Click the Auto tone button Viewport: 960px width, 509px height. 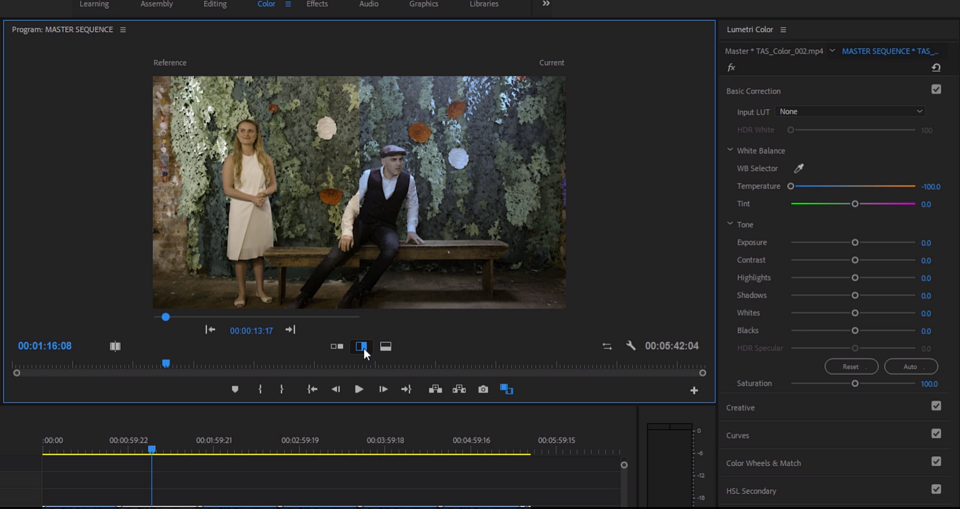tap(910, 367)
